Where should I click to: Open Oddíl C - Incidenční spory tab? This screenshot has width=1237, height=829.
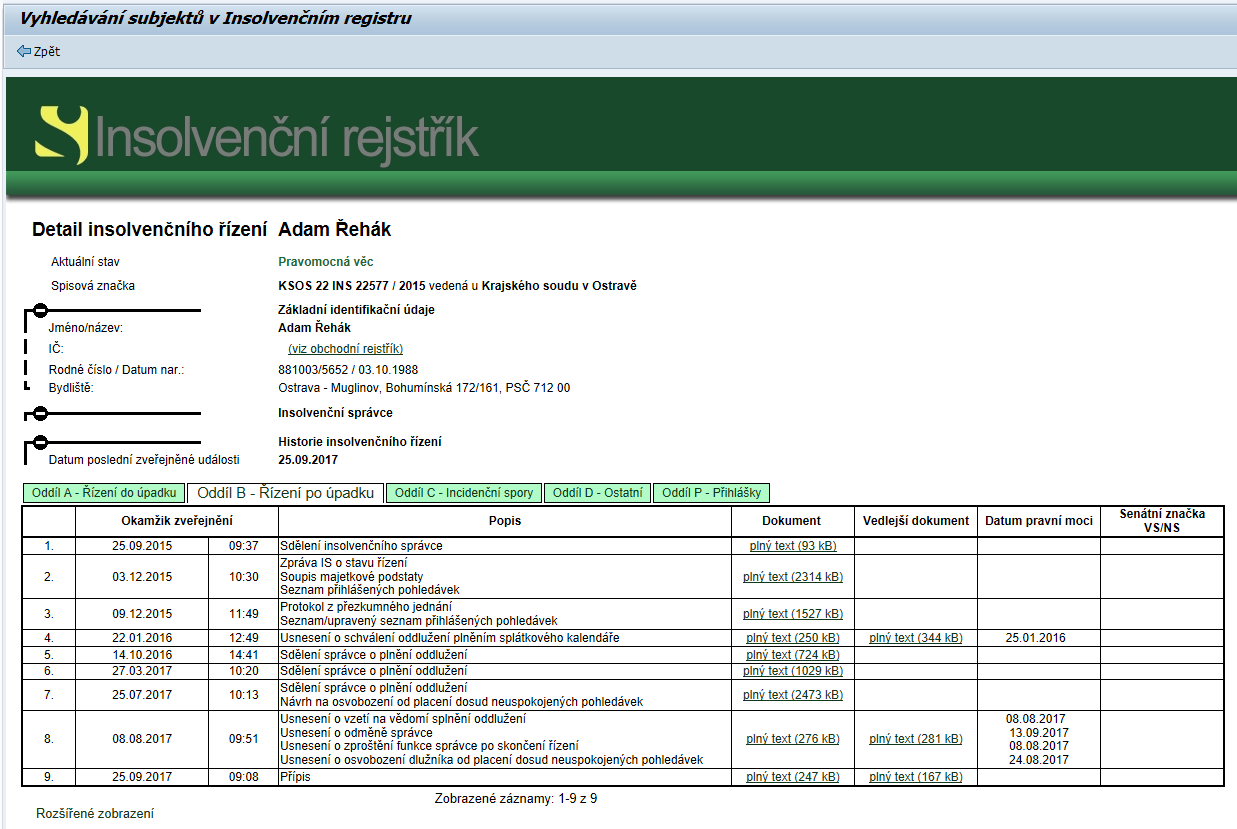[464, 493]
